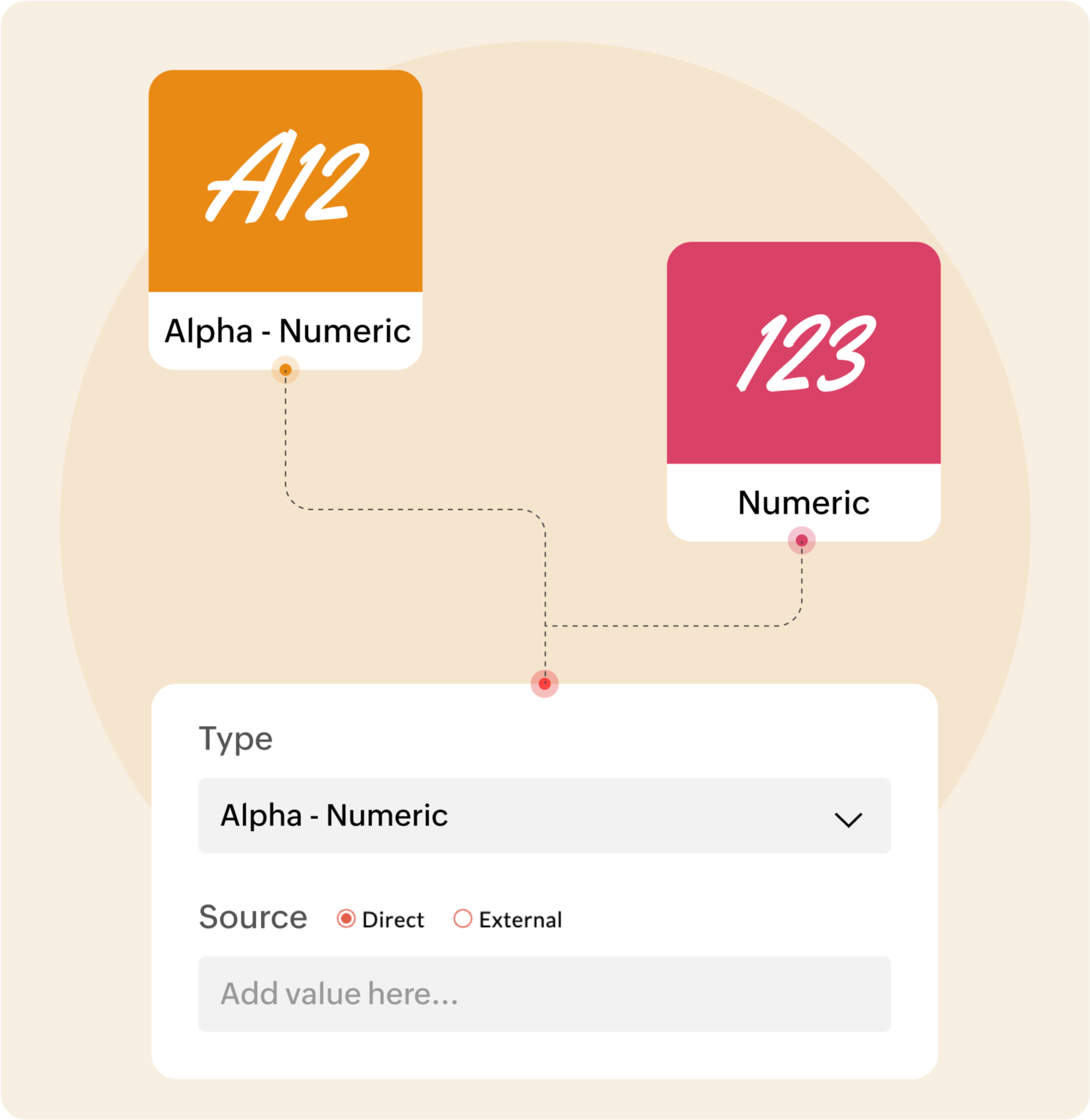The height and width of the screenshot is (1120, 1090).
Task: Click the pink connector dot under Numeric card
Action: tap(801, 541)
